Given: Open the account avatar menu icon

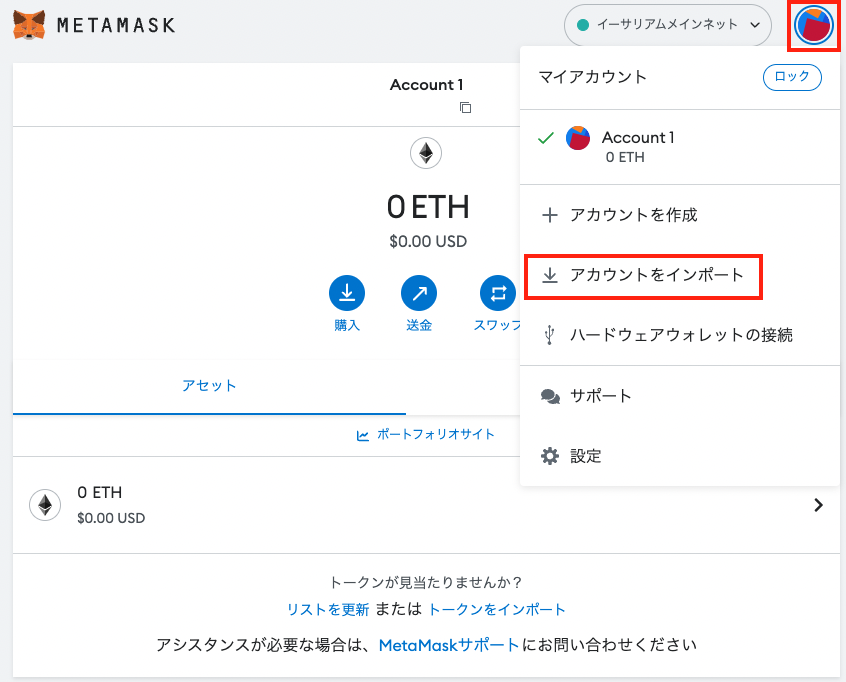Looking at the screenshot, I should click(x=813, y=25).
